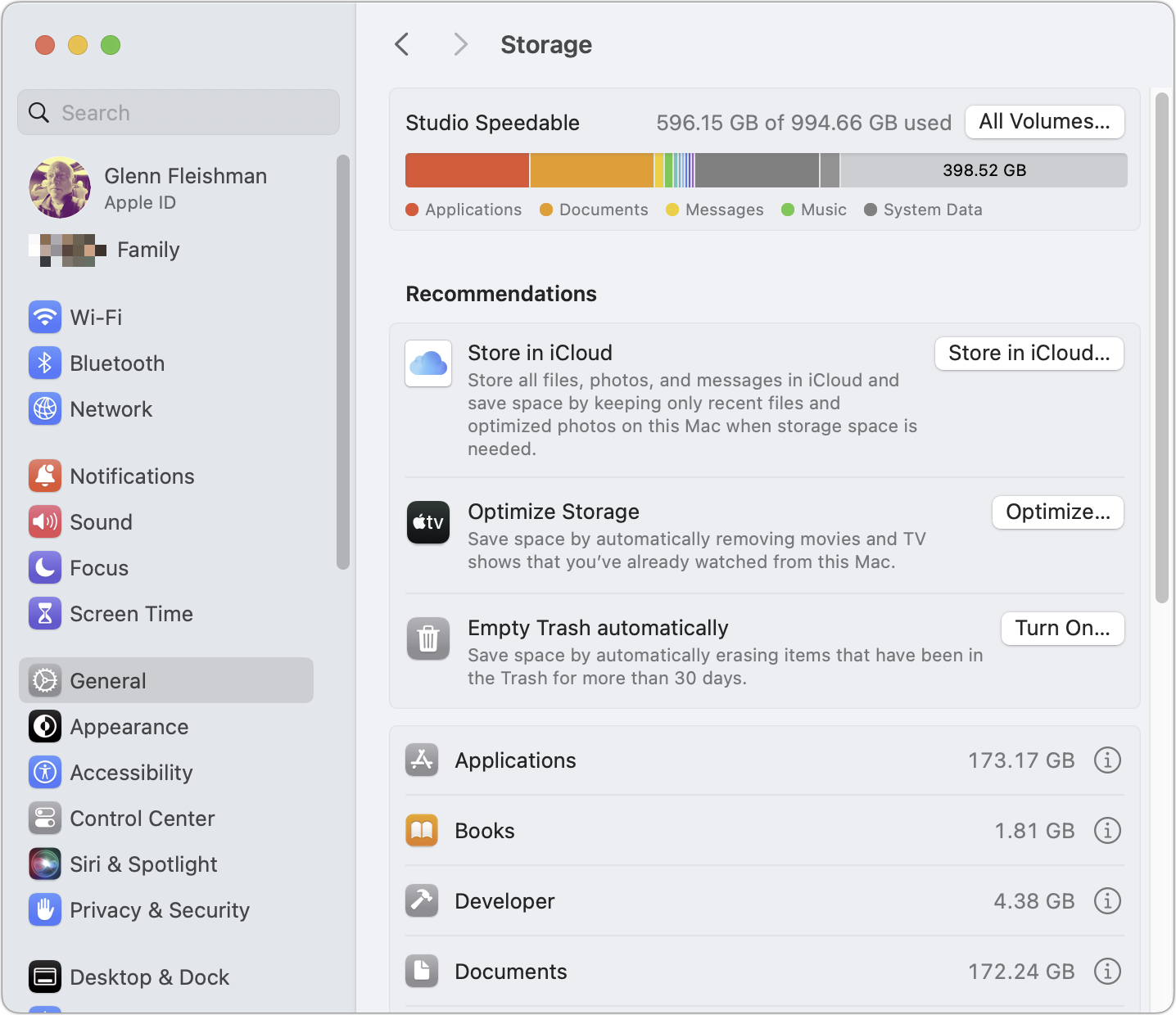Click the Network globe icon
This screenshot has width=1176, height=1015.
point(45,409)
